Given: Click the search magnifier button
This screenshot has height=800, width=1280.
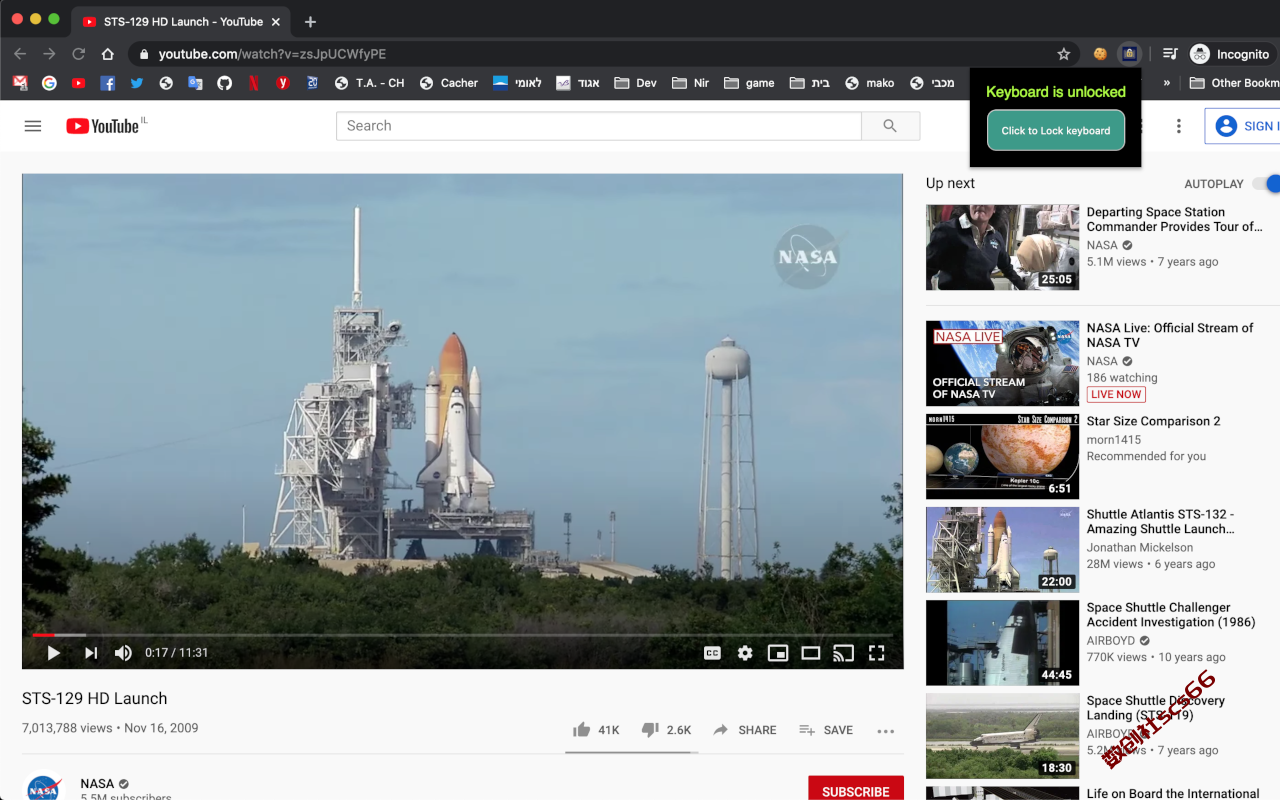Looking at the screenshot, I should pos(890,126).
